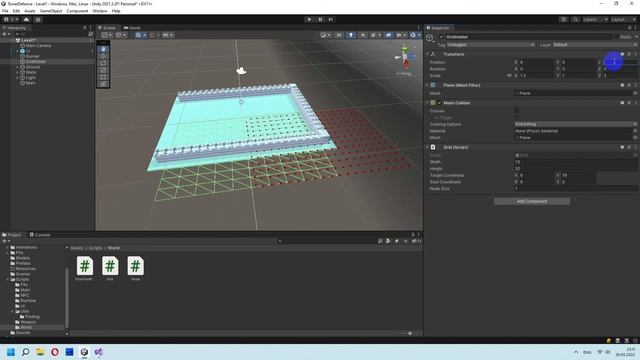Image resolution: width=640 pixels, height=360 pixels.
Task: Toggle the Scene view lighting button
Action: 351,35
